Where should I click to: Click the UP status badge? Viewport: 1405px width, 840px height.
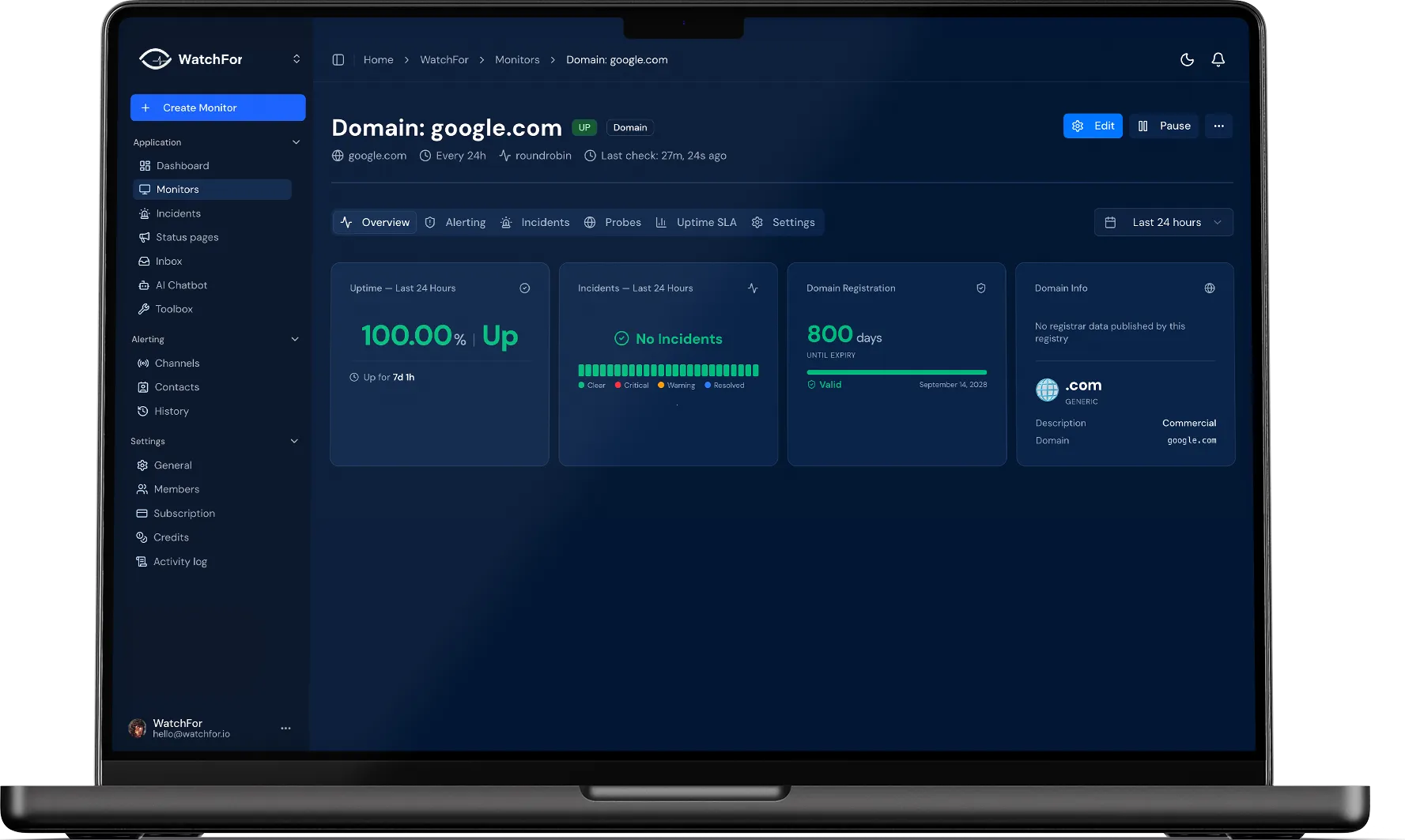[x=584, y=127]
